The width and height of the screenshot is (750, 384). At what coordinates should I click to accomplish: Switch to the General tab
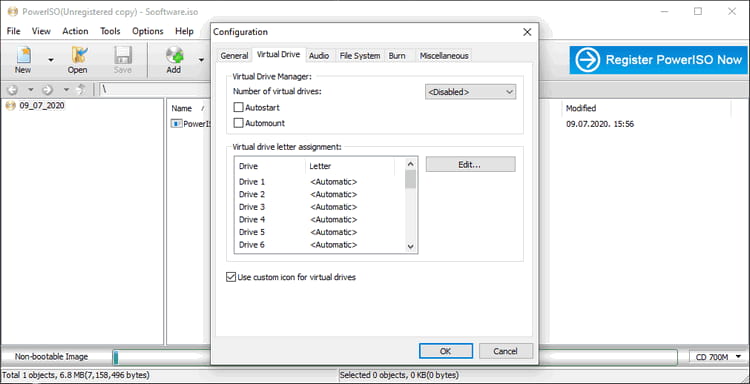234,56
